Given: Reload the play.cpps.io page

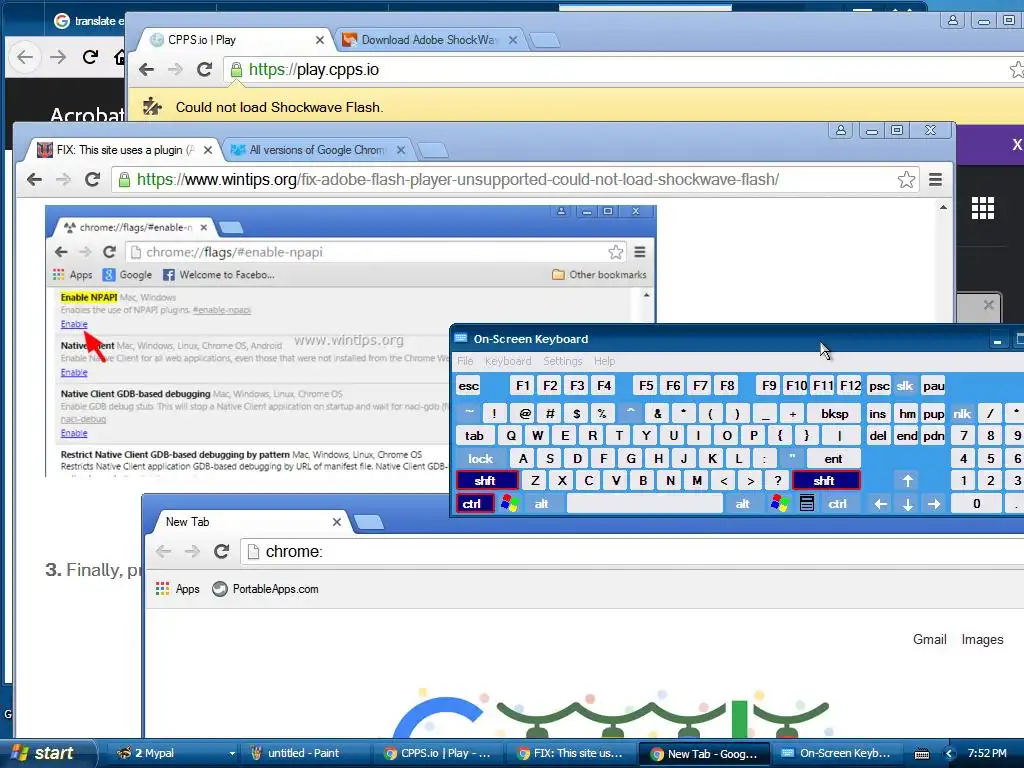Looking at the screenshot, I should coord(204,69).
